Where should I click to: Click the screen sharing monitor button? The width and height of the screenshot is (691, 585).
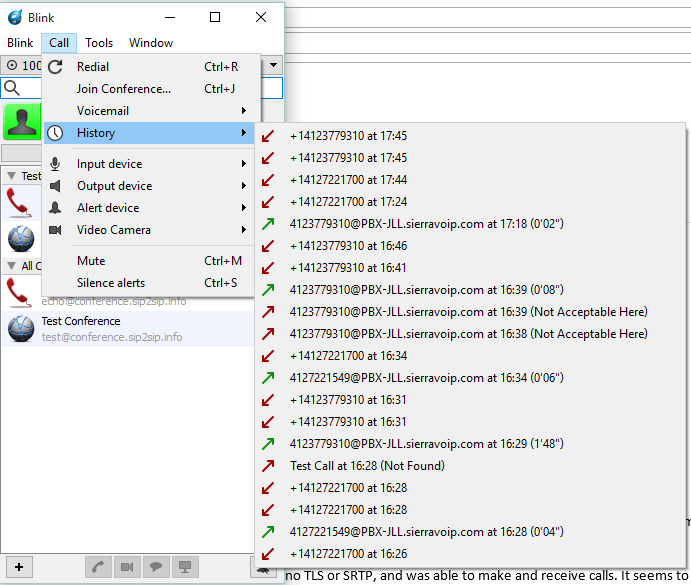pyautogui.click(x=185, y=567)
